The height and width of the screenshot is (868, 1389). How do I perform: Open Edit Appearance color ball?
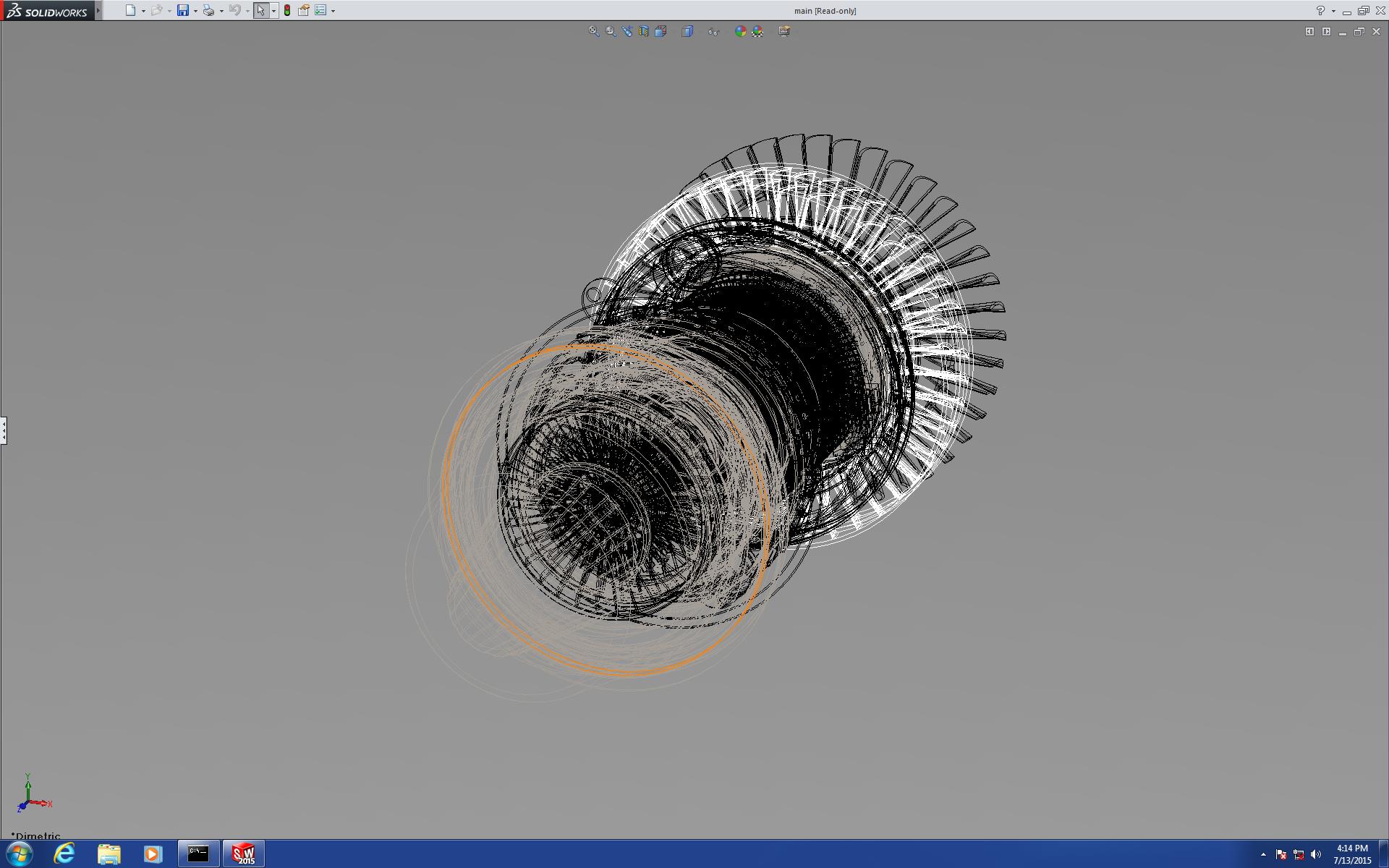740,31
